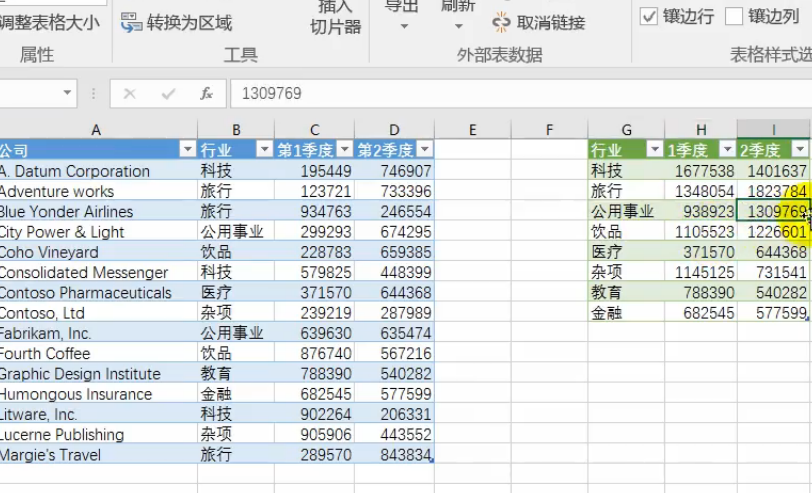The height and width of the screenshot is (493, 812).
Task: Select the column C header
Action: [314, 129]
